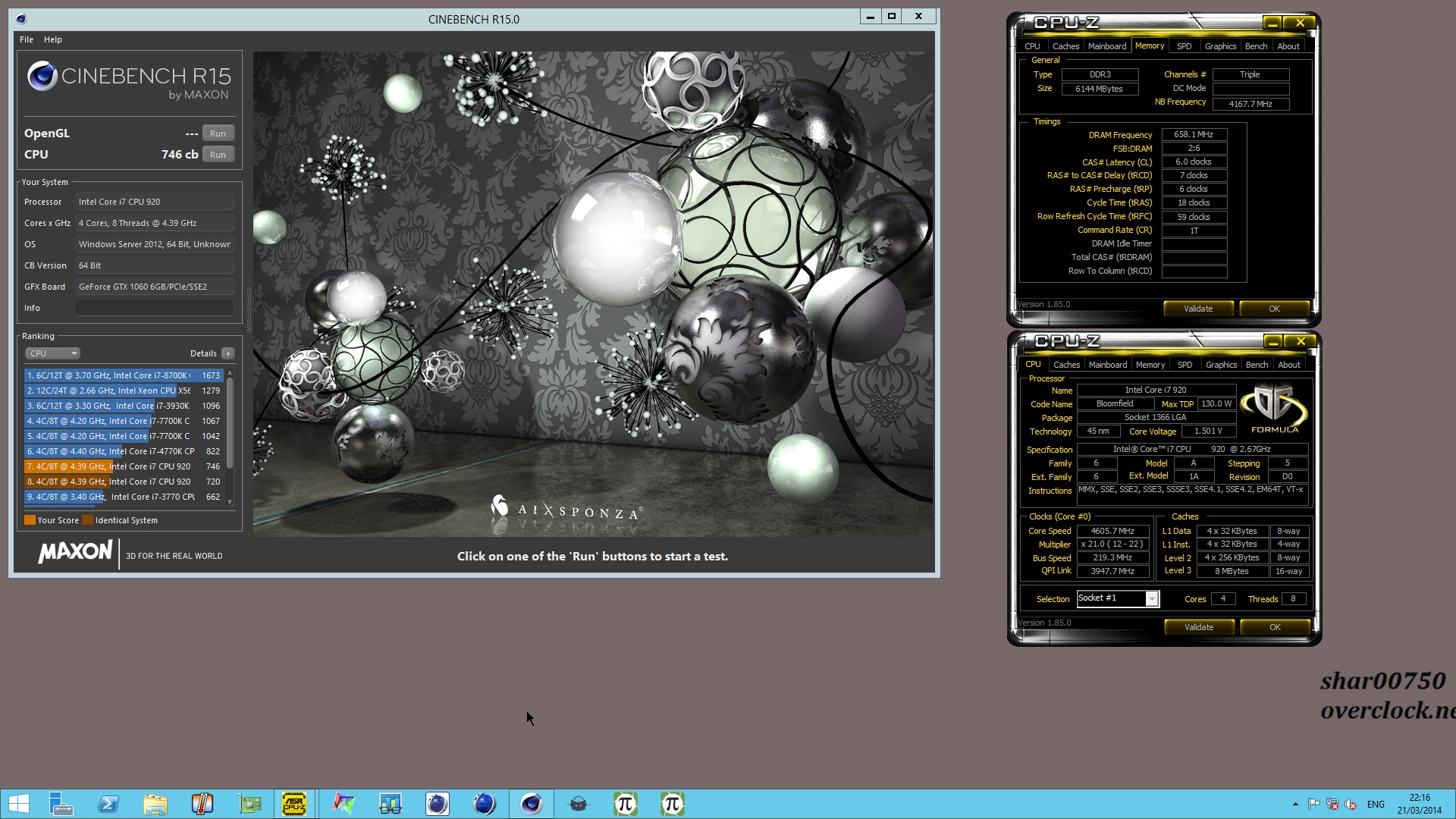Viewport: 1456px width, 819px height.
Task: Open the thermometer temperature app on taskbar
Action: (202, 804)
